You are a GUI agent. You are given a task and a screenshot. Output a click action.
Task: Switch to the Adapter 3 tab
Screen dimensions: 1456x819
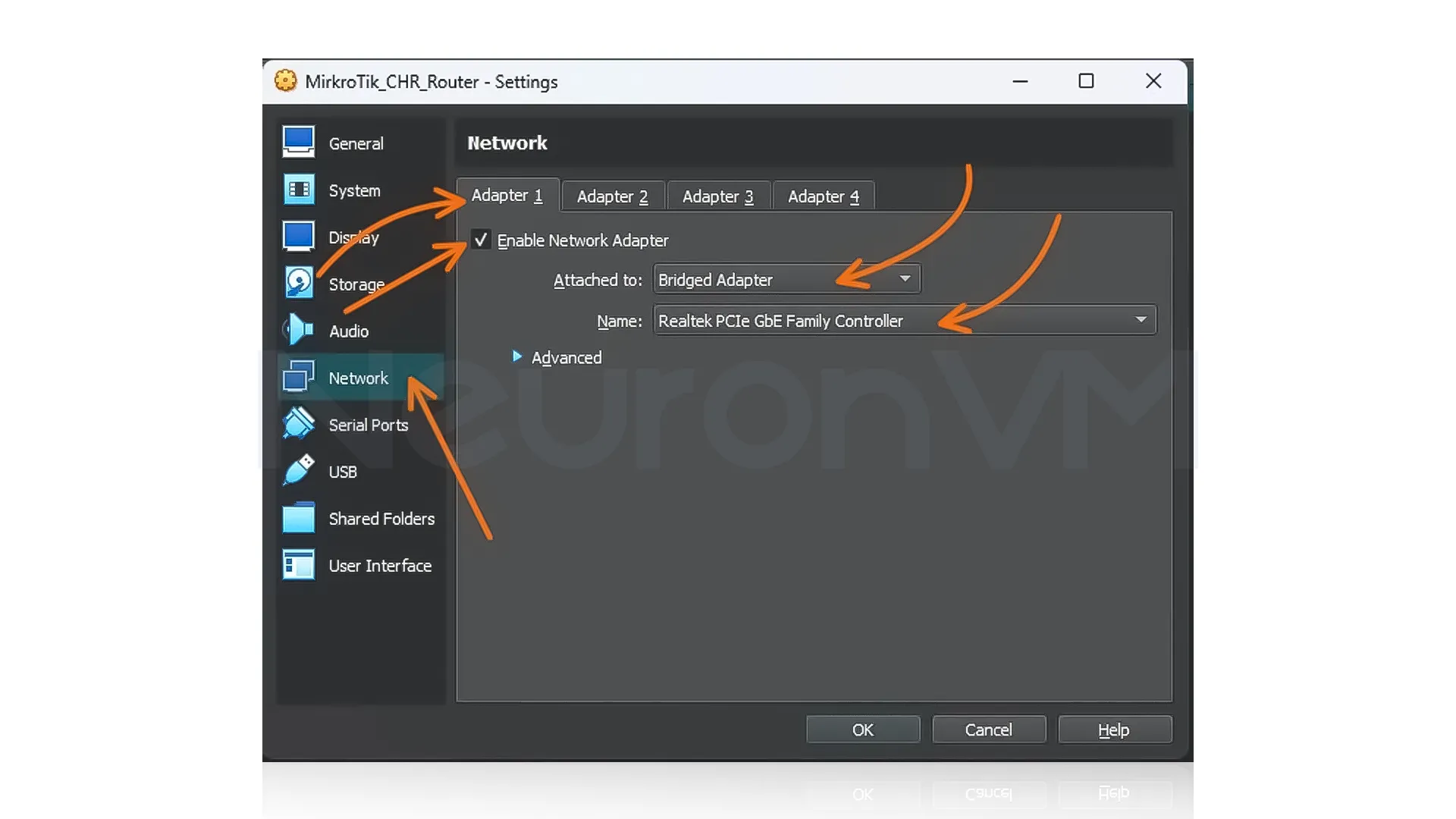point(718,197)
